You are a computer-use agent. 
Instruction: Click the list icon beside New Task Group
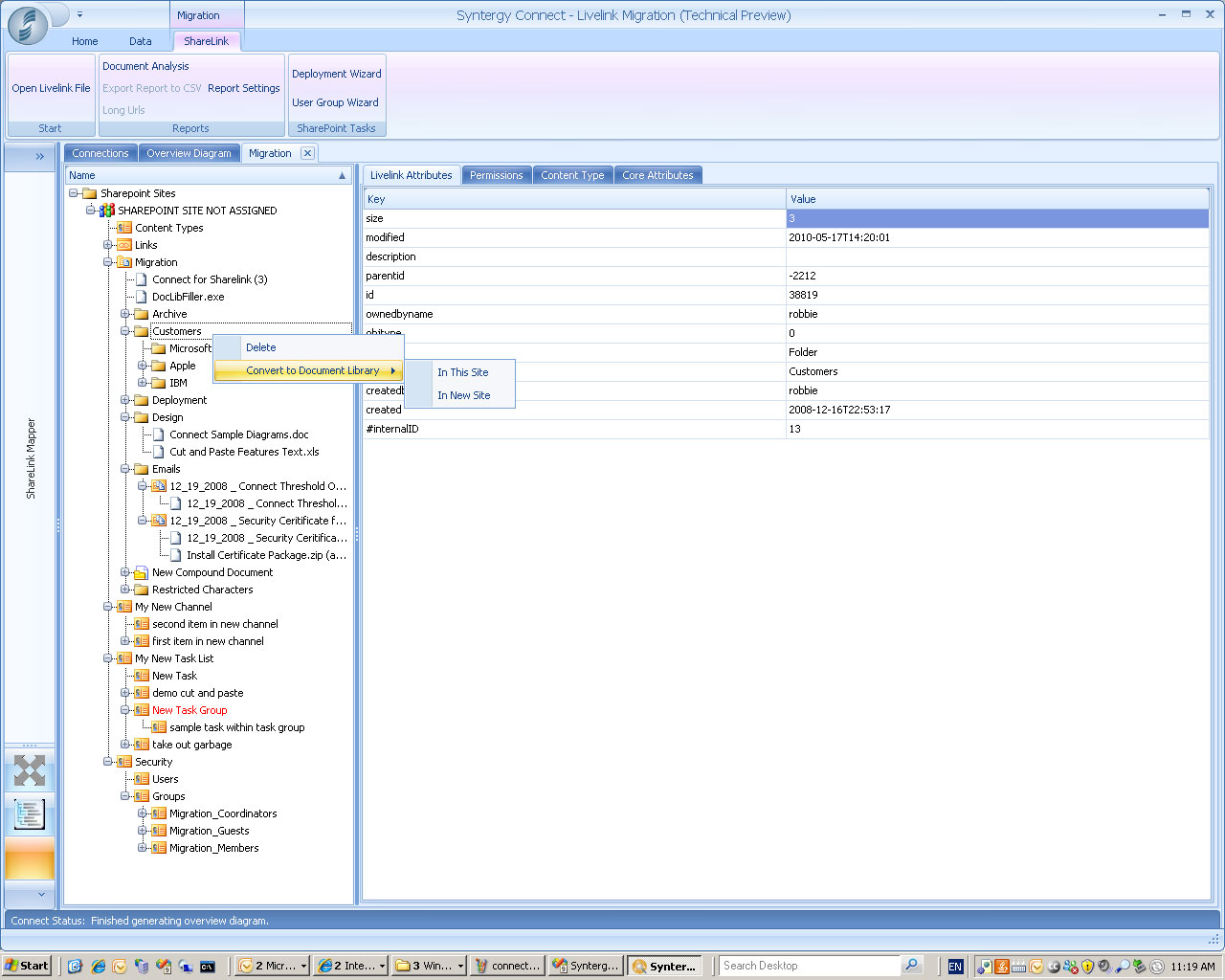(x=142, y=710)
